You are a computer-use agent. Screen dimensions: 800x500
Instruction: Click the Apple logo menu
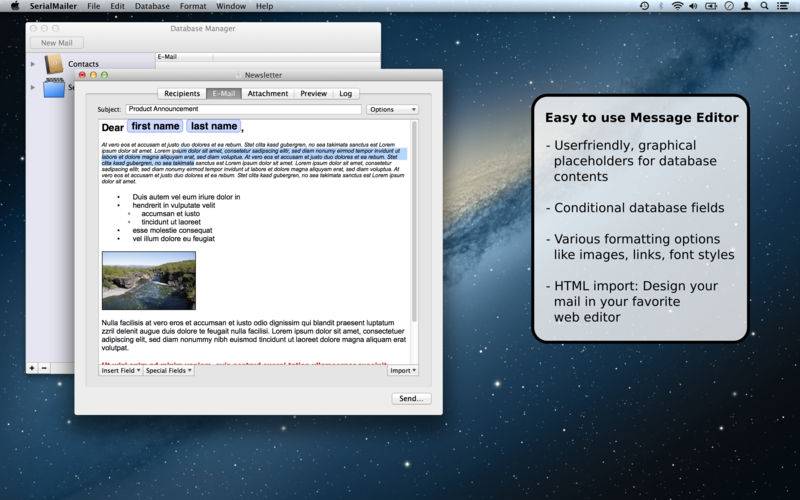click(15, 6)
